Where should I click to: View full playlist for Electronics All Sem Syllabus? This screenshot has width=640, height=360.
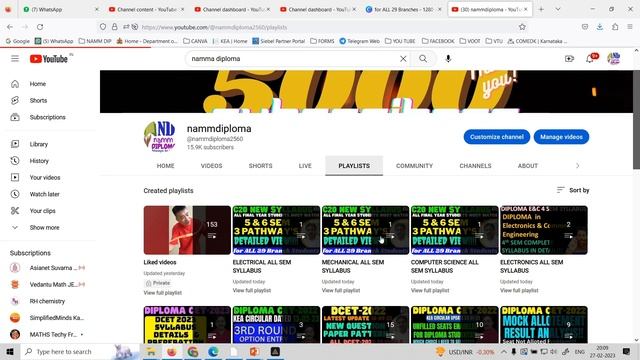click(519, 290)
